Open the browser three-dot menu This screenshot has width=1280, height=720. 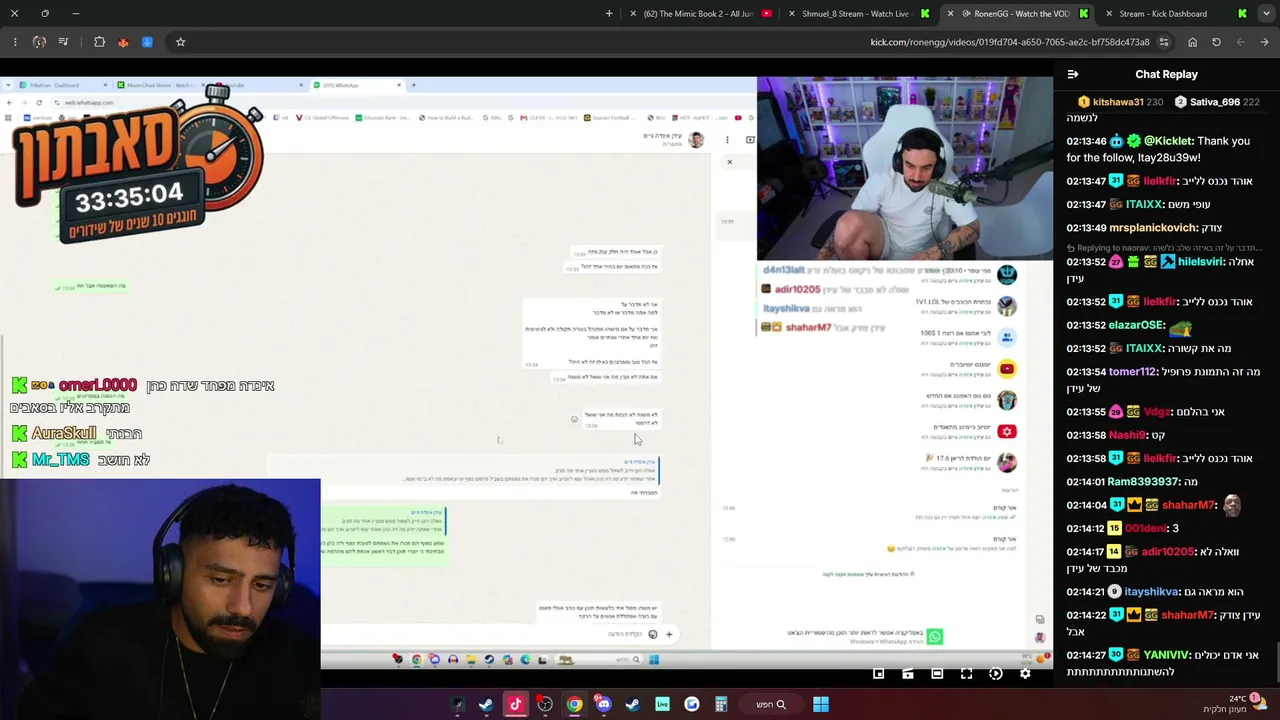pyautogui.click(x=15, y=42)
